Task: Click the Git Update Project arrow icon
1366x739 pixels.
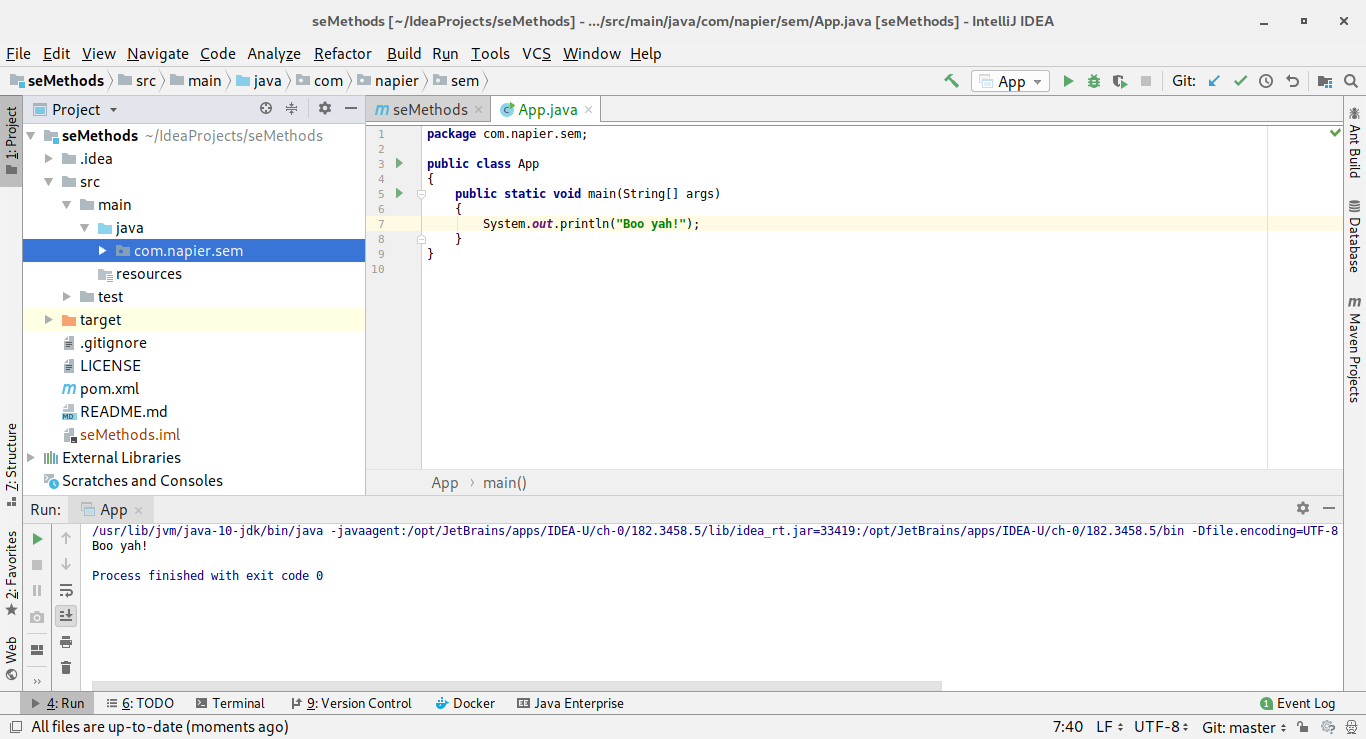Action: point(1214,81)
